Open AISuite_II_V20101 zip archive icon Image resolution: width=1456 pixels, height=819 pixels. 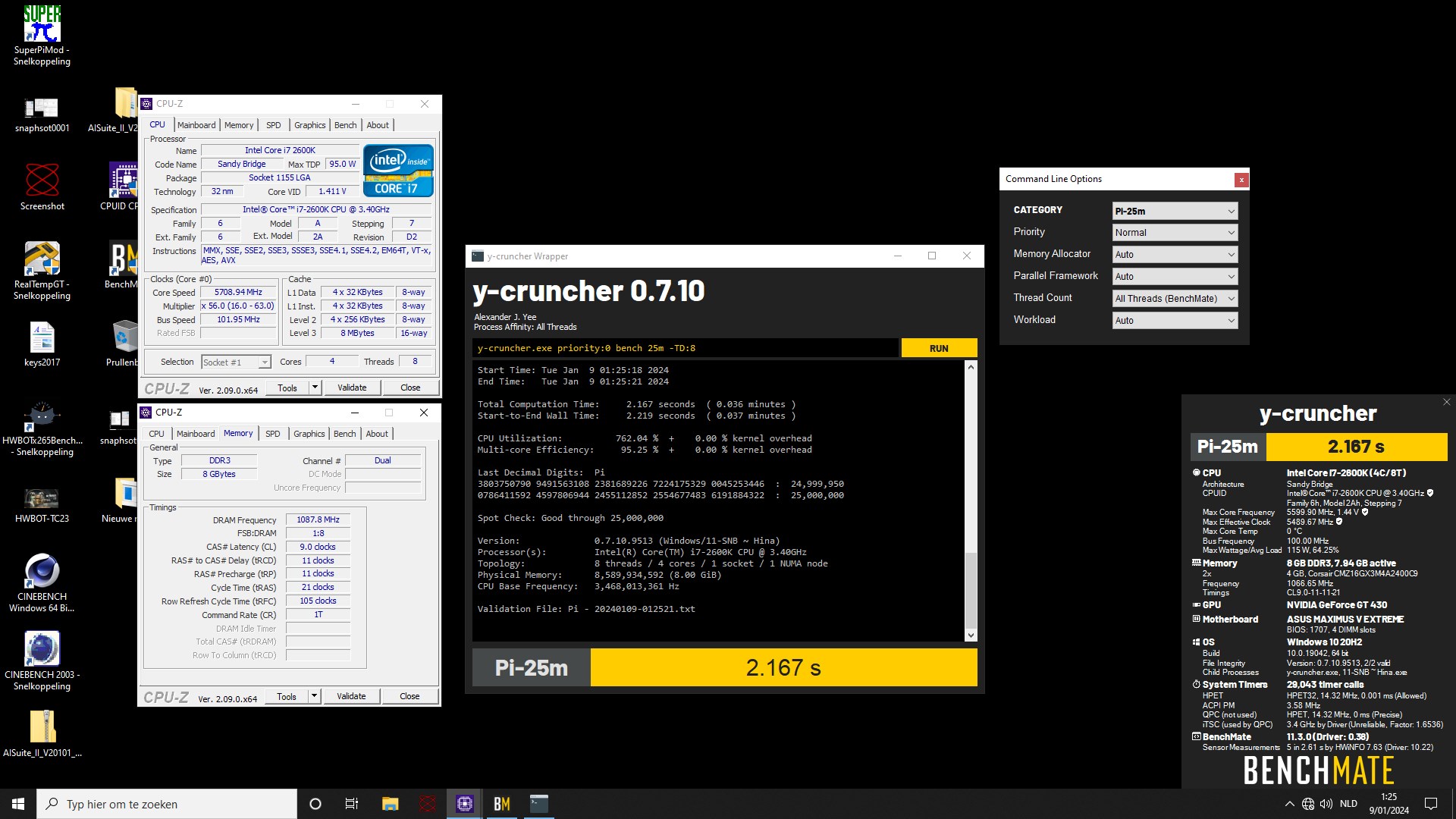point(42,733)
